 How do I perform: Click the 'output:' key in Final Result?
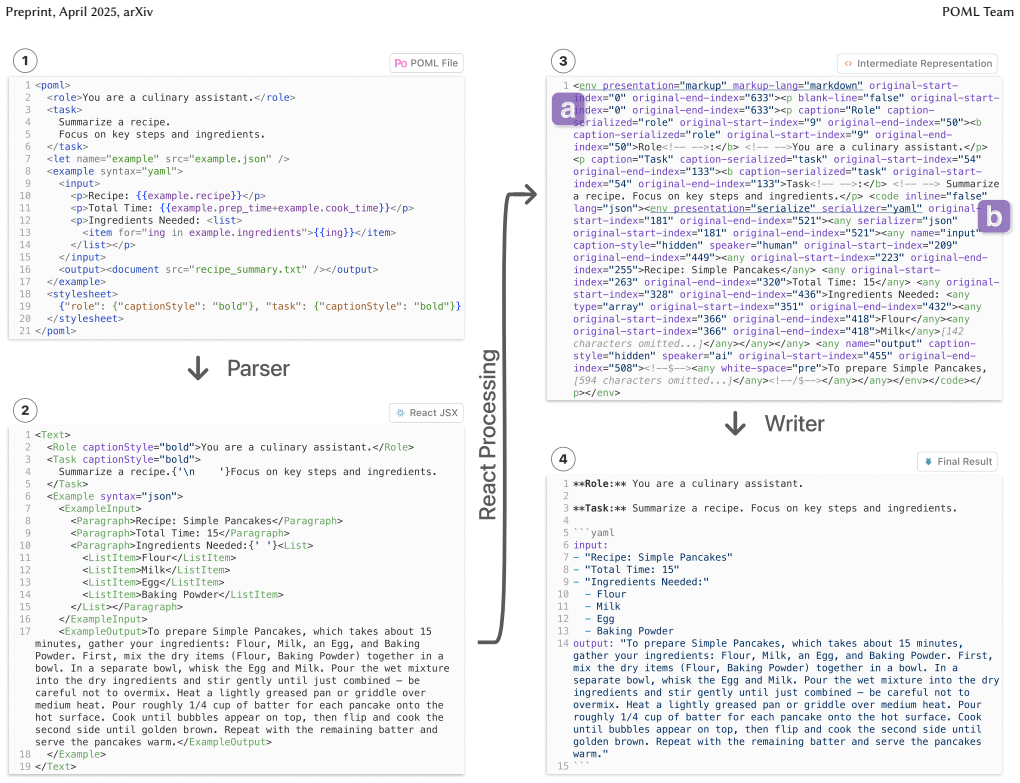593,644
